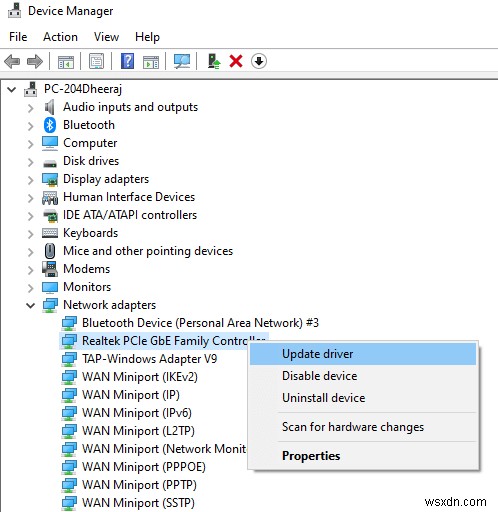Choose Scan for hardware changes in context menu

[x=363, y=427]
